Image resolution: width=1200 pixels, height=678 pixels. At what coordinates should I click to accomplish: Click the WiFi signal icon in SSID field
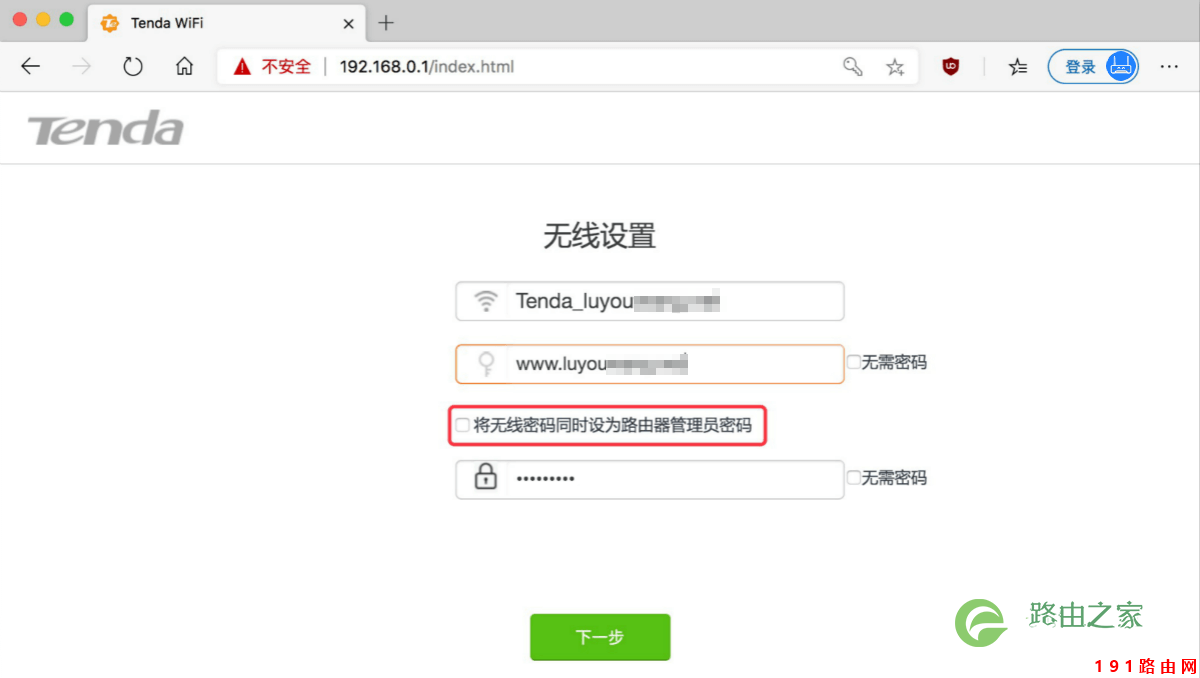click(x=486, y=301)
